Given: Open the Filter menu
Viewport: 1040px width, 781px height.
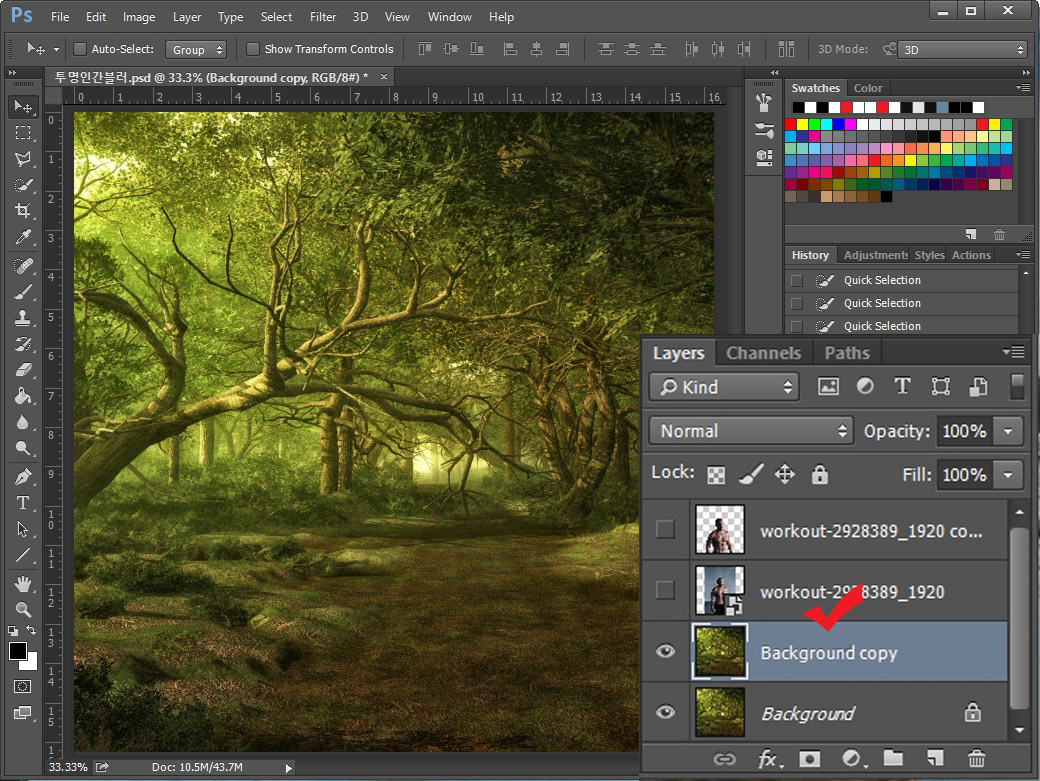Looking at the screenshot, I should pyautogui.click(x=323, y=17).
